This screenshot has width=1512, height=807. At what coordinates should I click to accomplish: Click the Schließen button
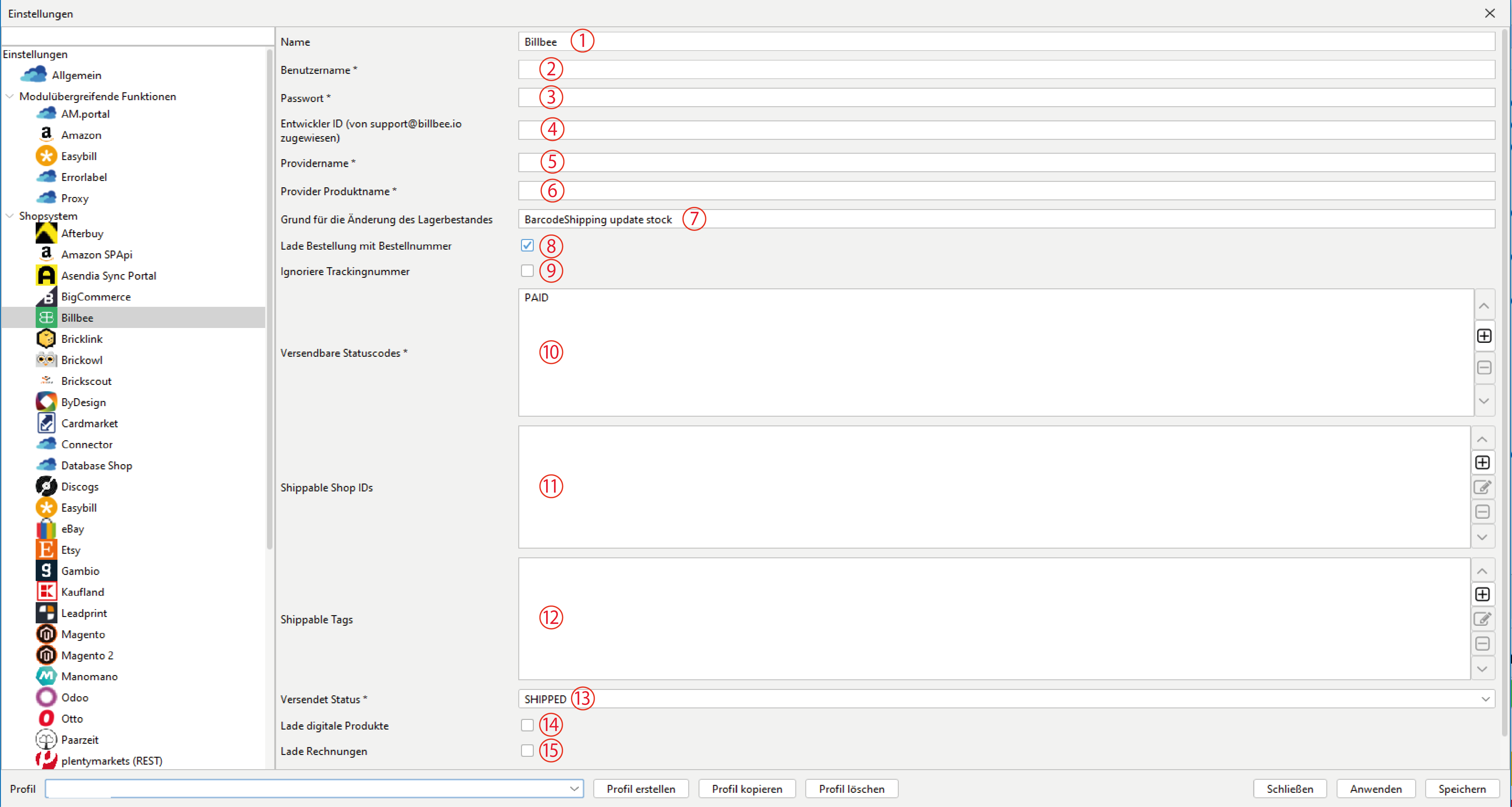tap(1289, 789)
